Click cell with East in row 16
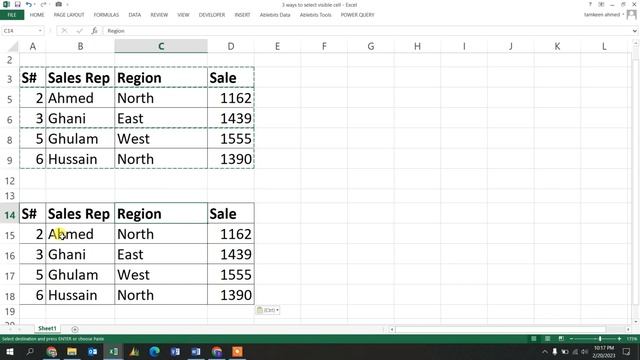Screen dimensions: 640x360 [161, 255]
